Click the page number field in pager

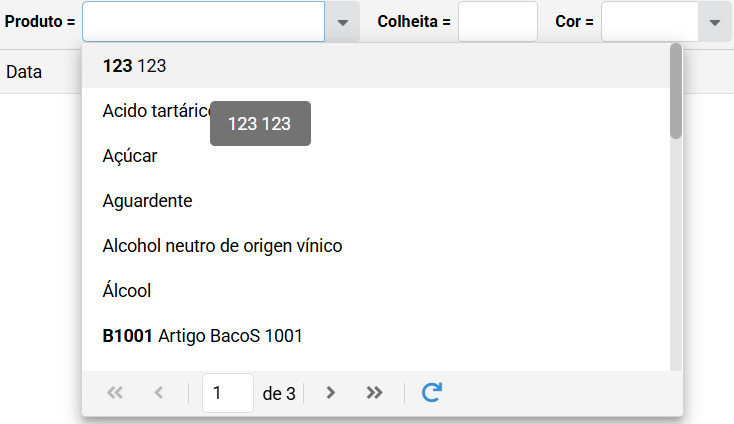(228, 393)
